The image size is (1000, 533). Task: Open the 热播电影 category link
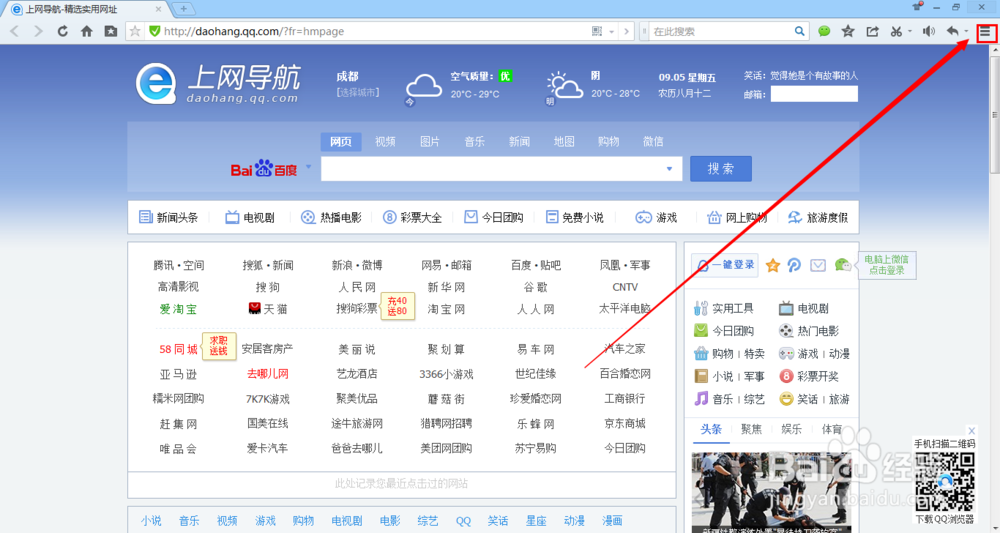point(331,217)
